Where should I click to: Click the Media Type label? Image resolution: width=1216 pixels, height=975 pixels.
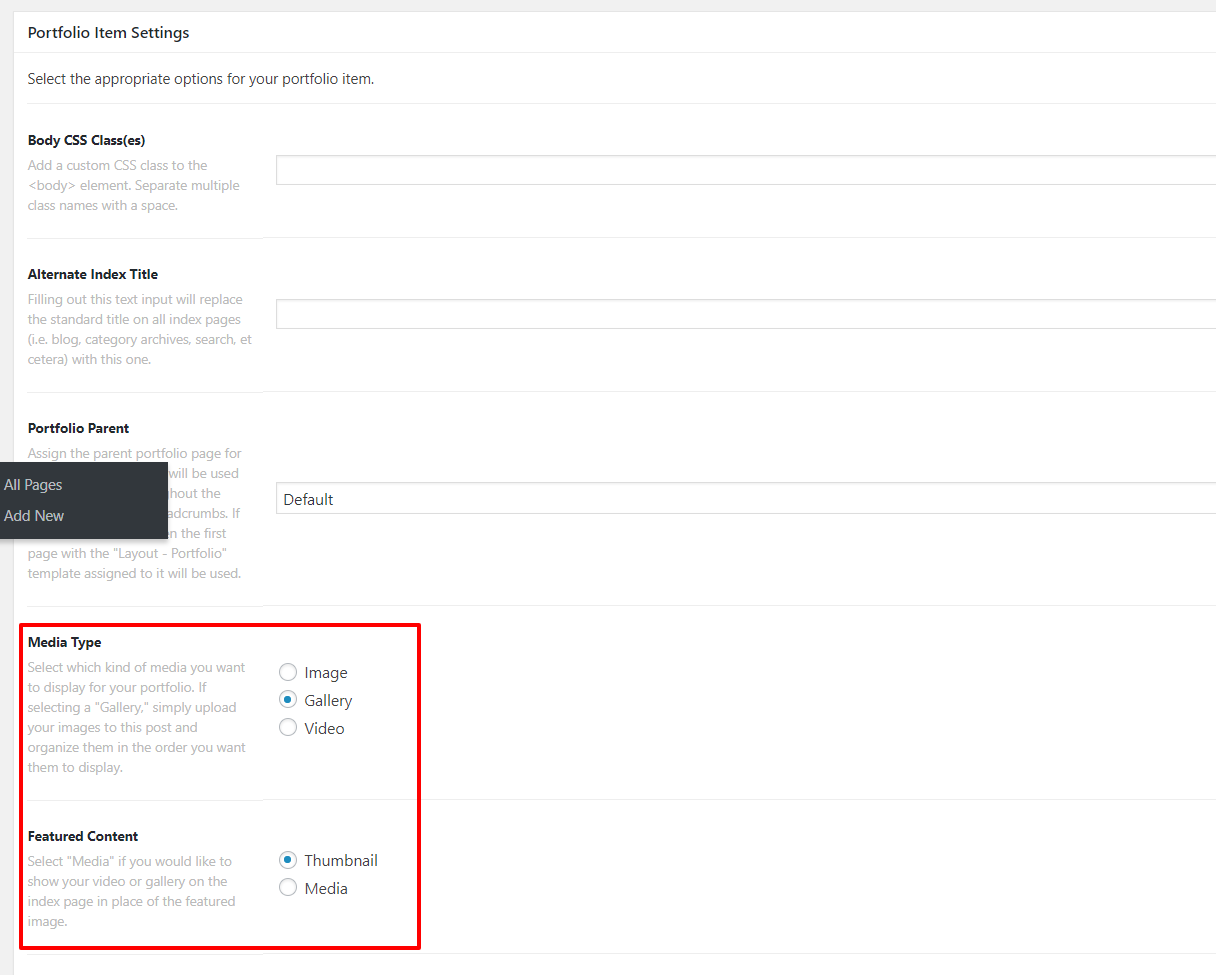tap(65, 642)
